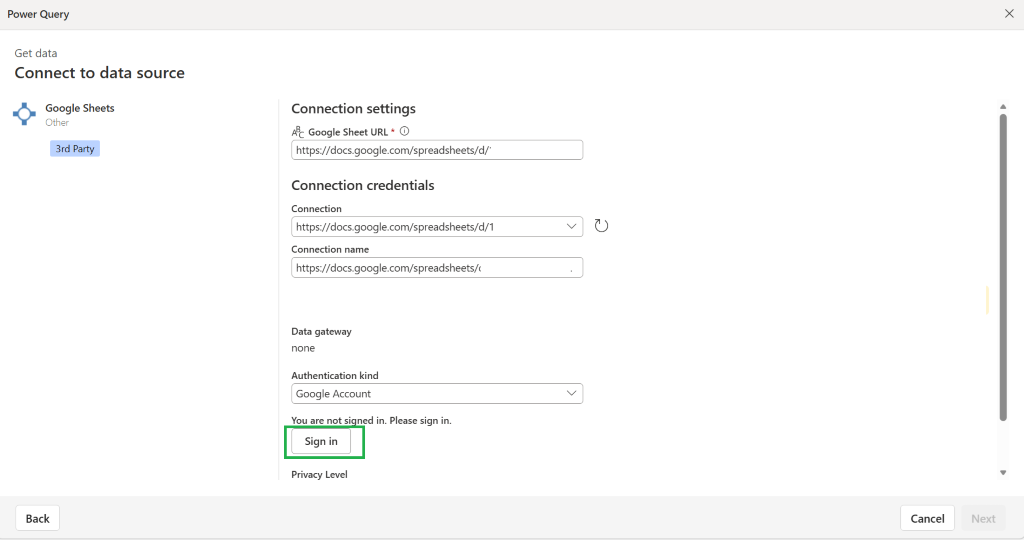
Task: Click the 'Other' category text
Action: click(57, 123)
